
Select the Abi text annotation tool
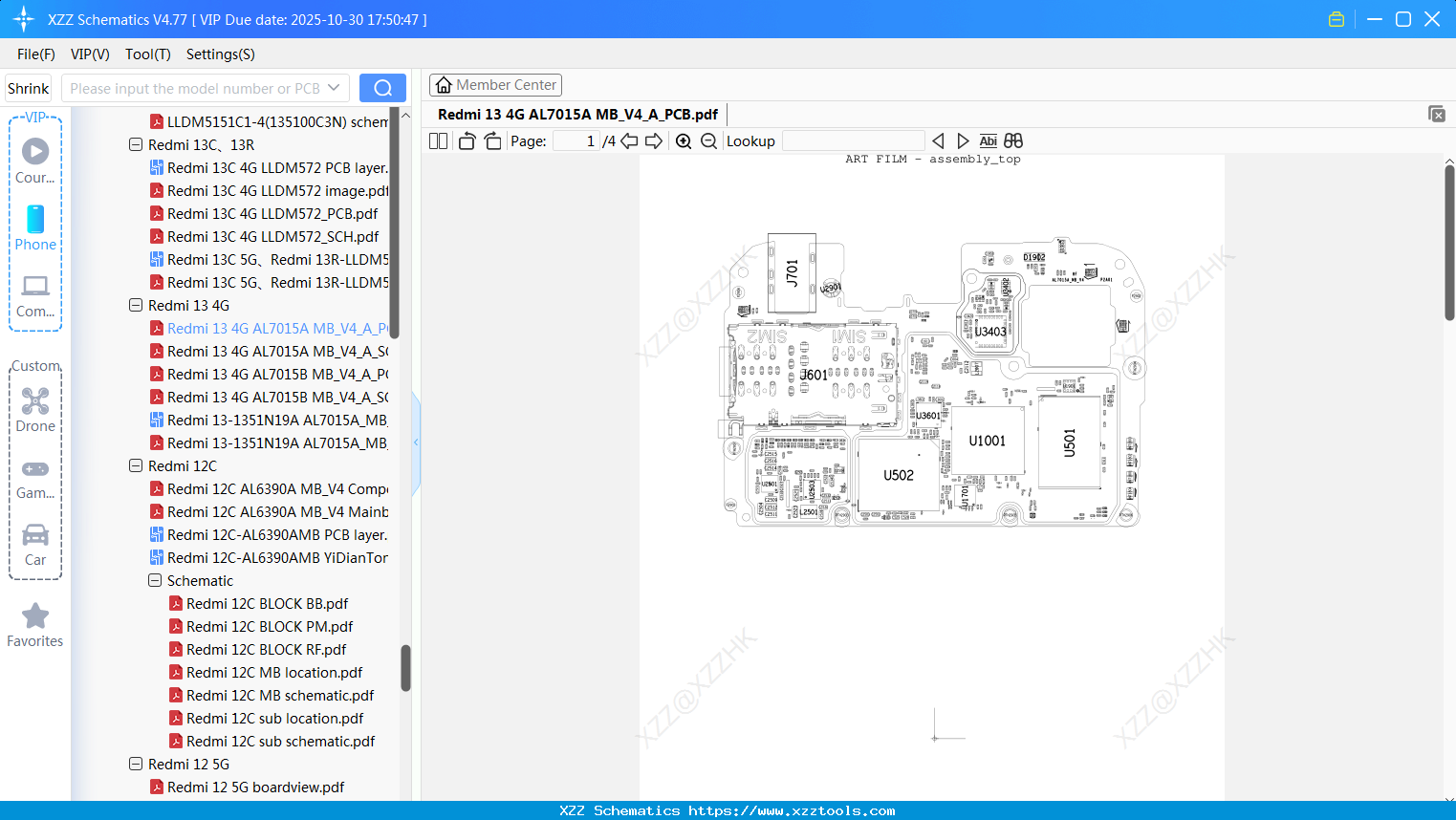pyautogui.click(x=988, y=140)
